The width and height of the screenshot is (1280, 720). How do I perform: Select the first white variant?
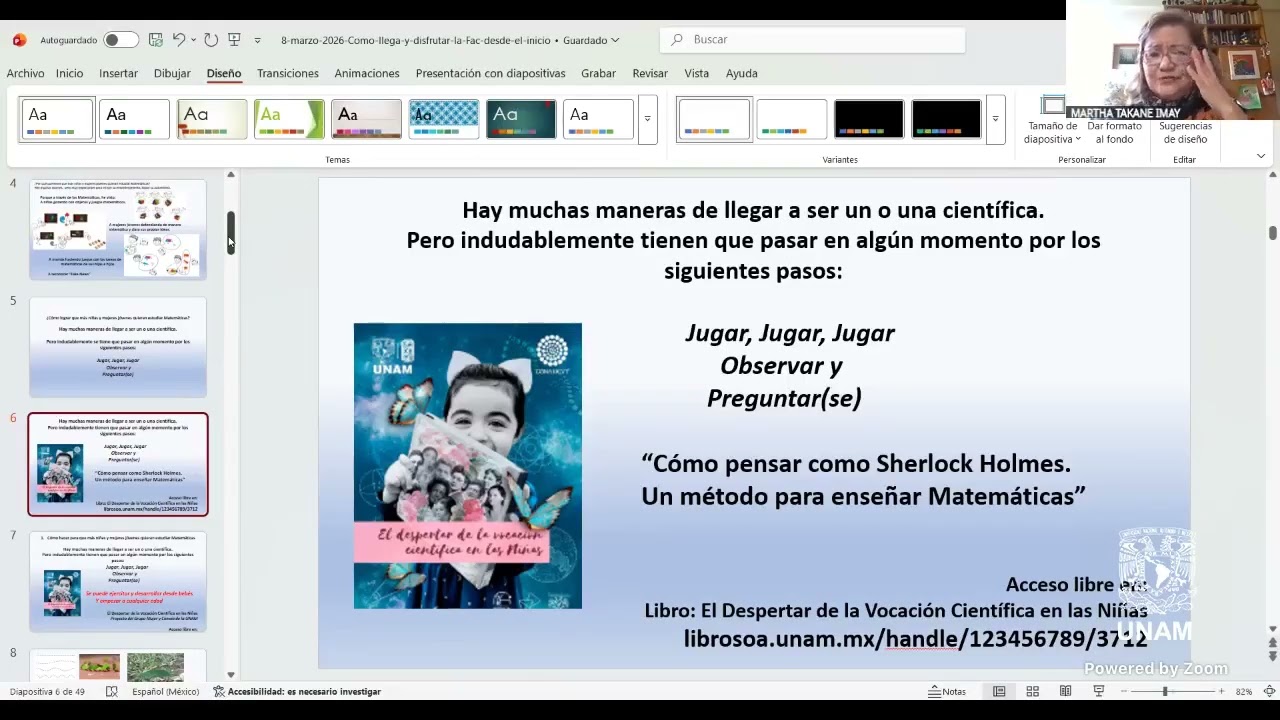click(714, 120)
